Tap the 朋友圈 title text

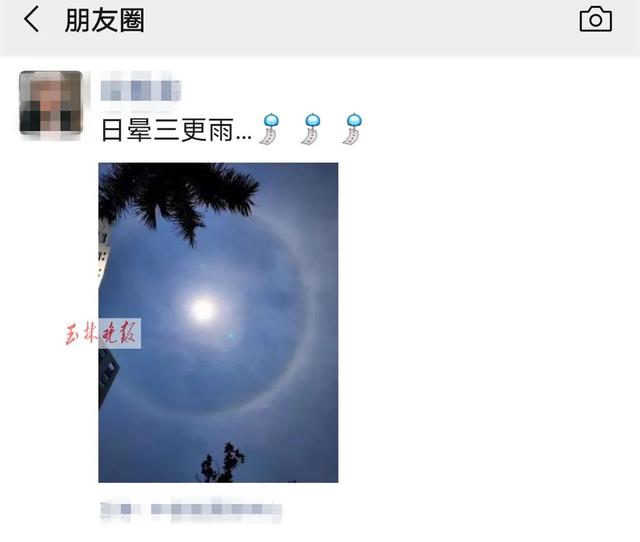coord(104,20)
